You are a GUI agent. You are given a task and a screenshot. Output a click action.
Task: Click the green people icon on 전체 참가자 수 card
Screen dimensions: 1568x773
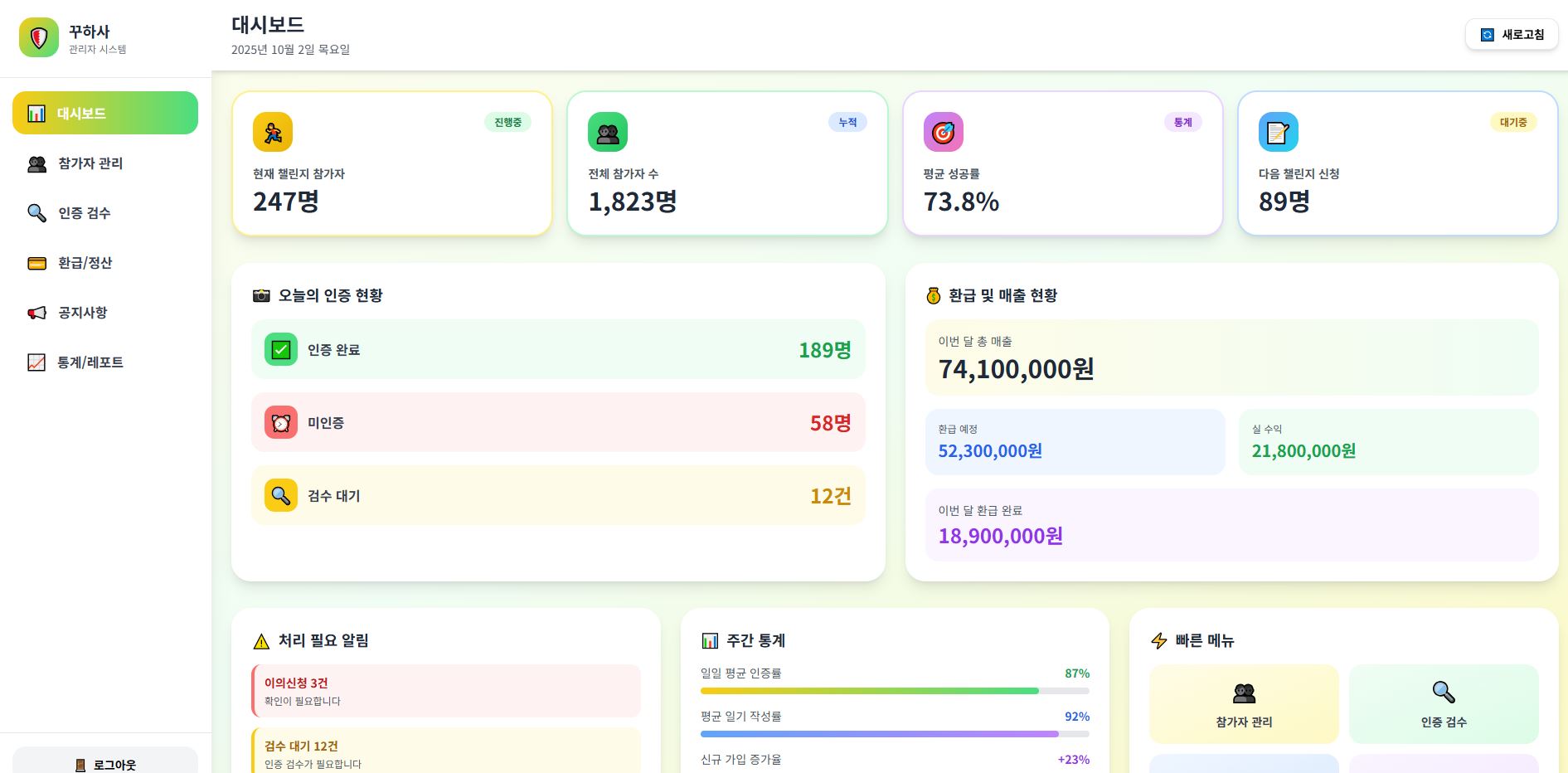[608, 132]
